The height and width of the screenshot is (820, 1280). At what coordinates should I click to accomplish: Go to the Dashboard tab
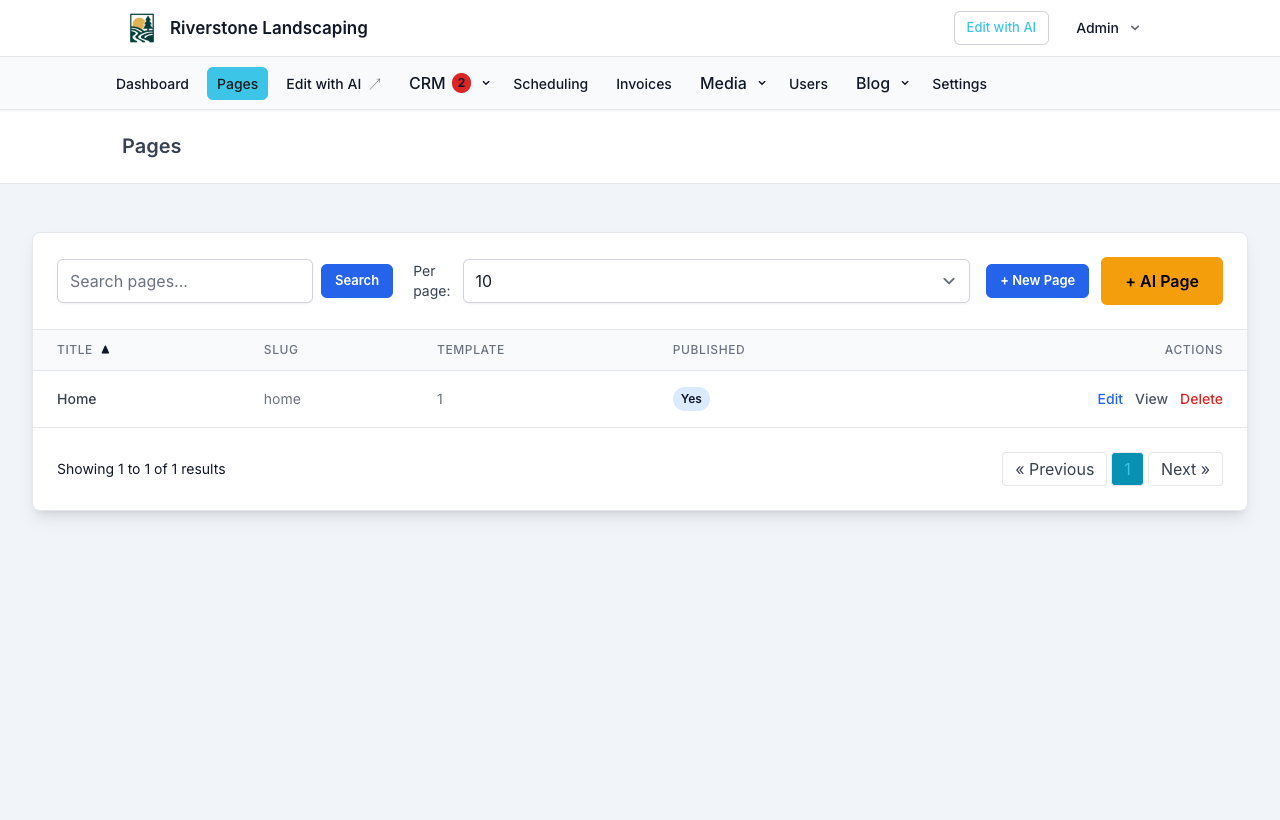(152, 84)
